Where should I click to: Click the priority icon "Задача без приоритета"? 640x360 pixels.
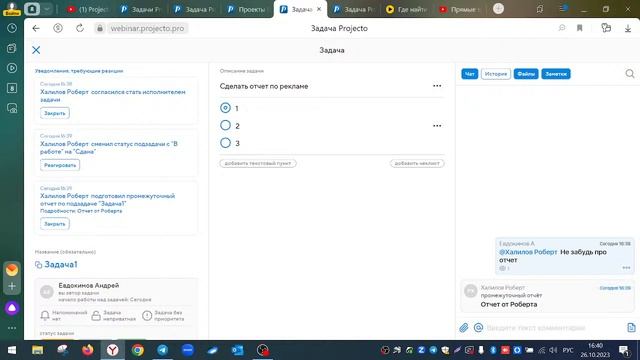coord(147,316)
